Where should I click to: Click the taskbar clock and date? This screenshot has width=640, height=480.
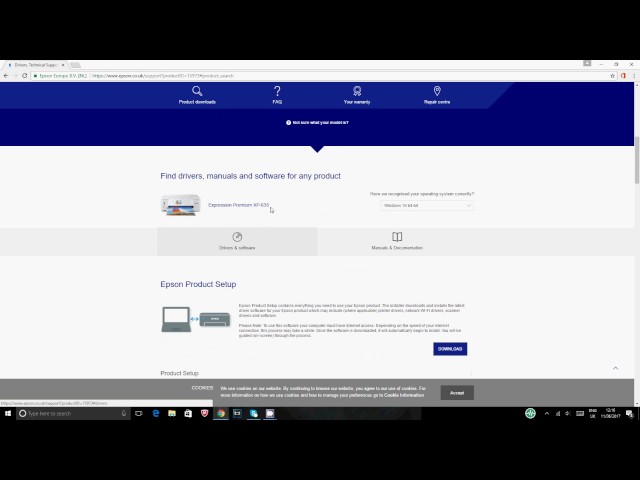(x=610, y=413)
